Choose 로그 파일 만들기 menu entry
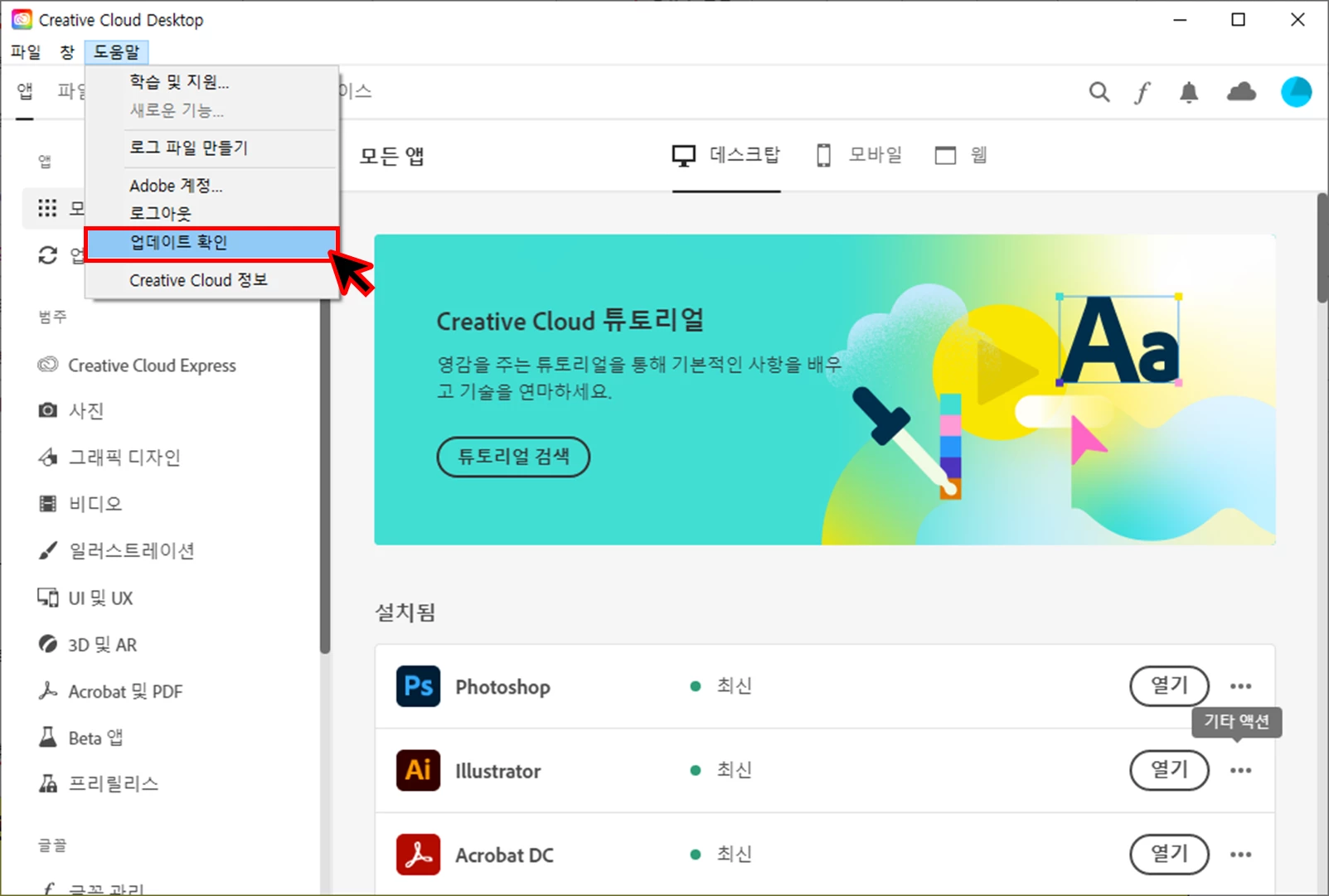The height and width of the screenshot is (896, 1329). click(x=212, y=148)
